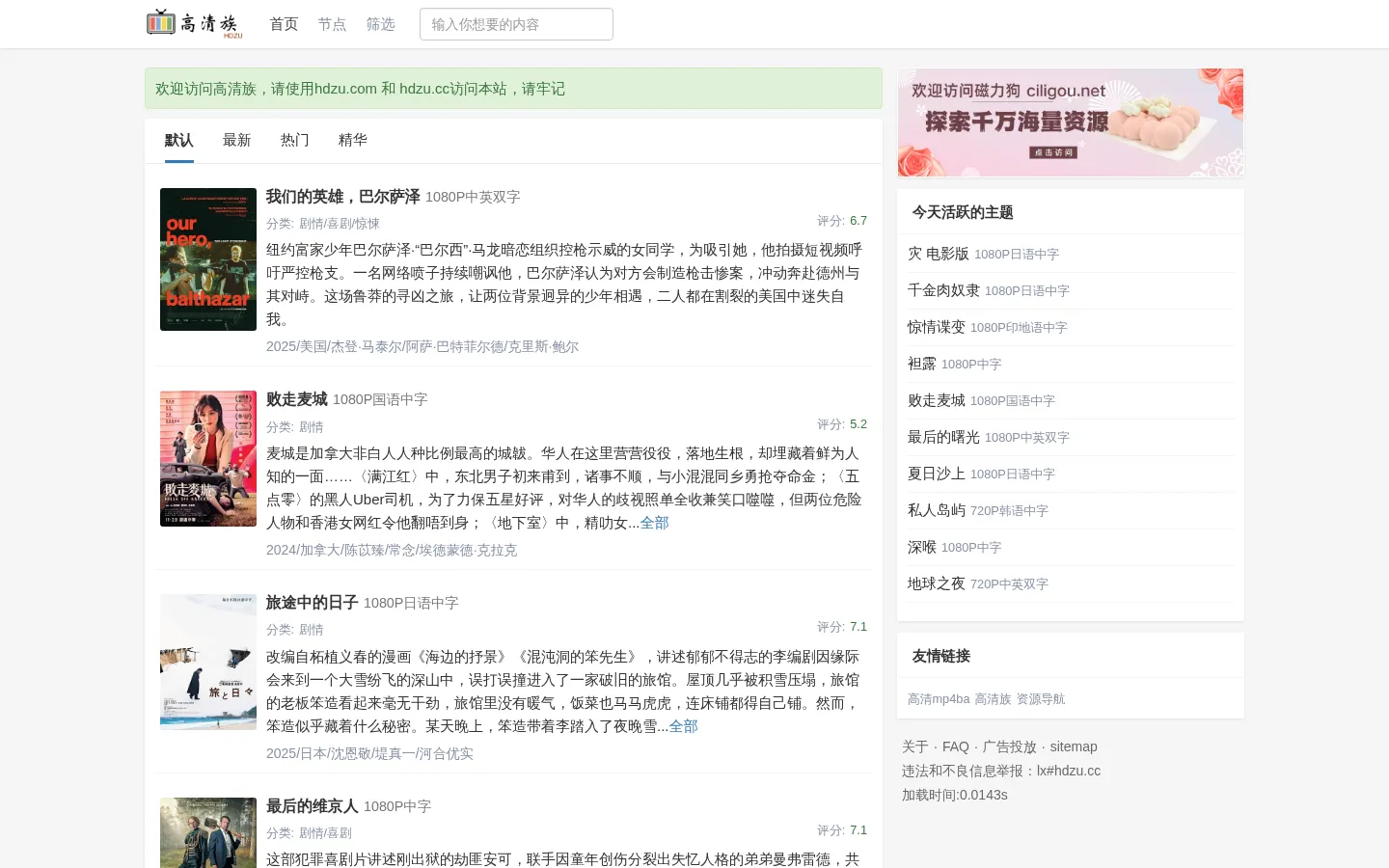Click category 剧情/喜剧/惊悚 under 巴尔萨泽

[x=340, y=224]
